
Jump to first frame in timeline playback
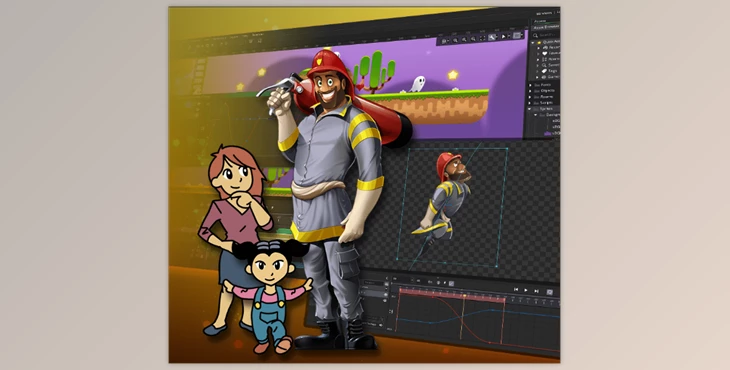pos(516,289)
